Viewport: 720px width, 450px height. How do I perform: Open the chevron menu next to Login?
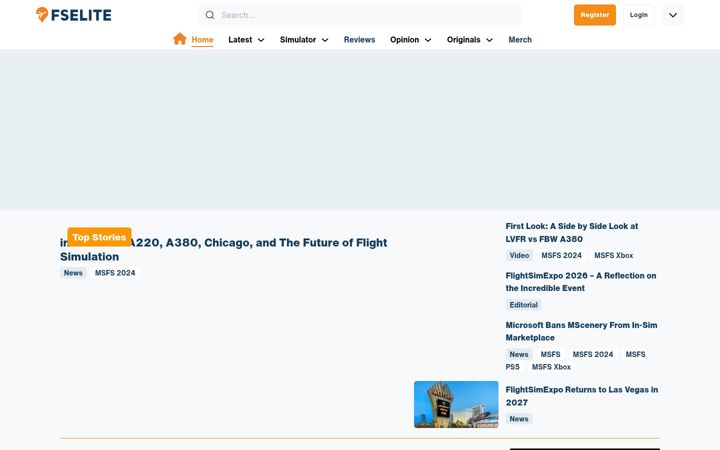tap(673, 15)
